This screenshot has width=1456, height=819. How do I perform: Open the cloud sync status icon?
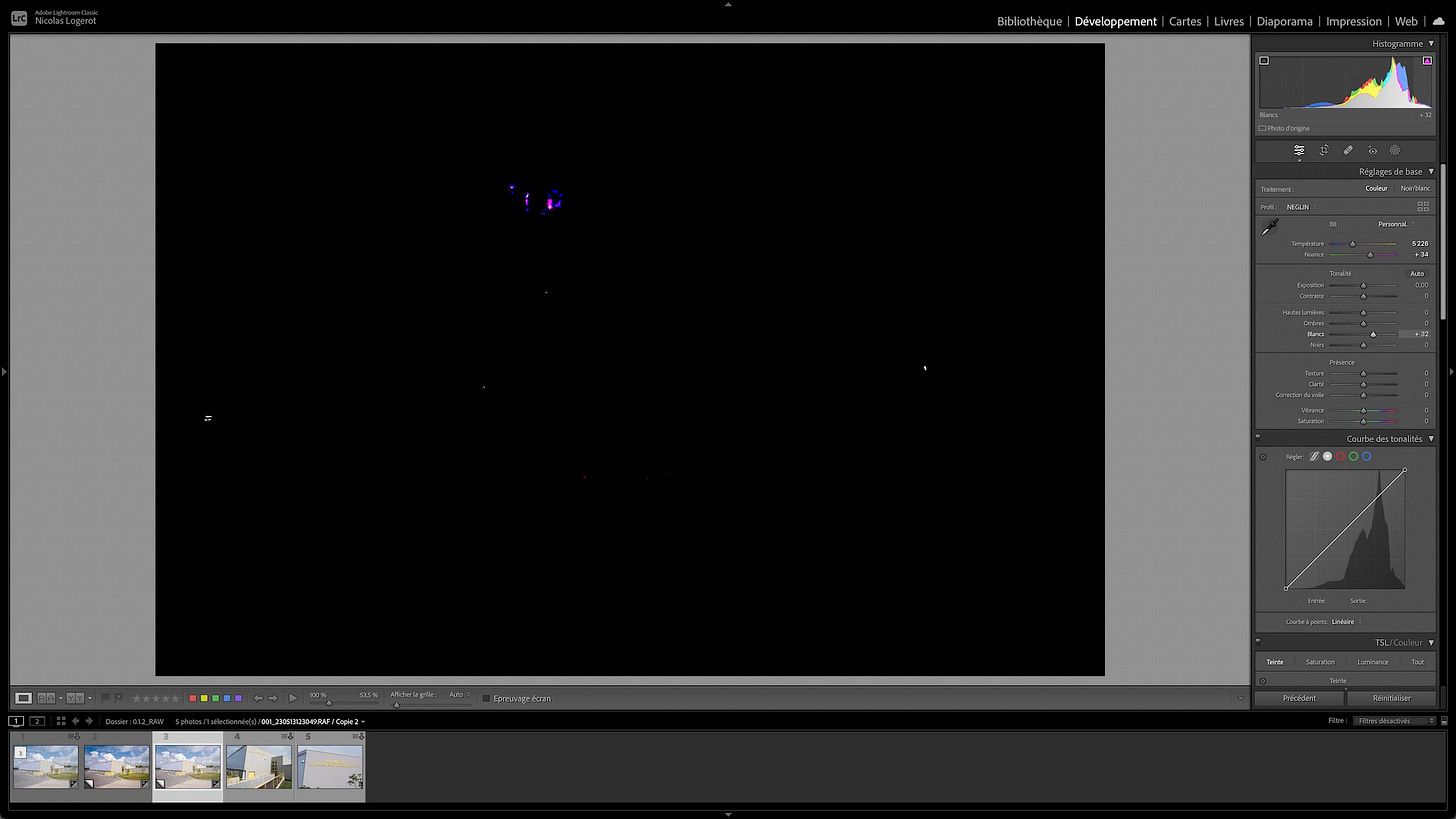coord(1438,21)
